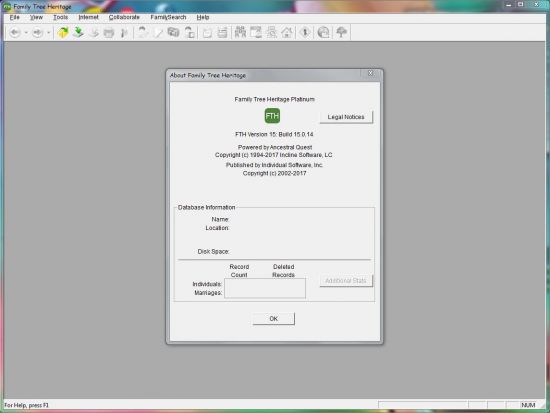Open the FamilySearch menu
The height and width of the screenshot is (413, 550).
pos(168,17)
